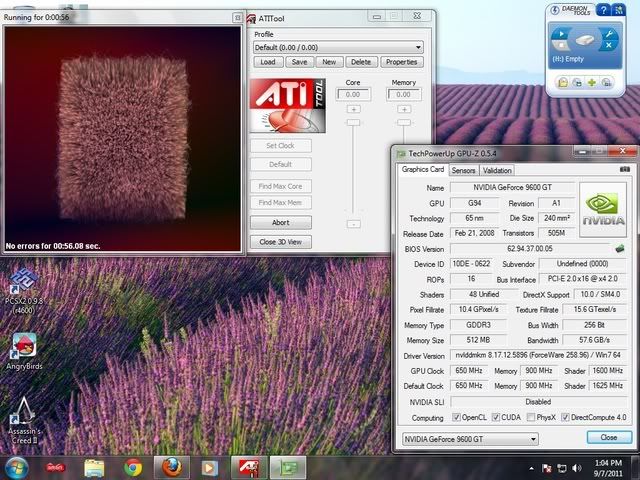
Task: Click the Close button in GPU-Z
Action: (x=609, y=437)
